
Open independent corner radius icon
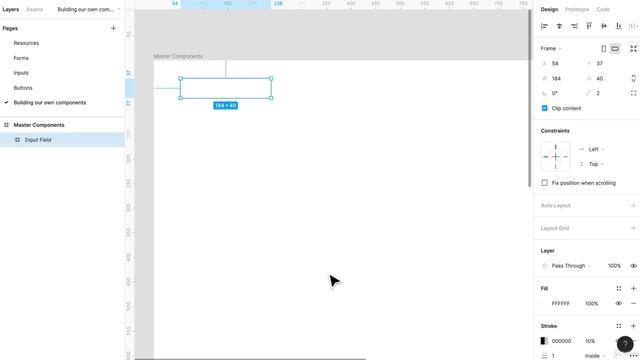[633, 93]
